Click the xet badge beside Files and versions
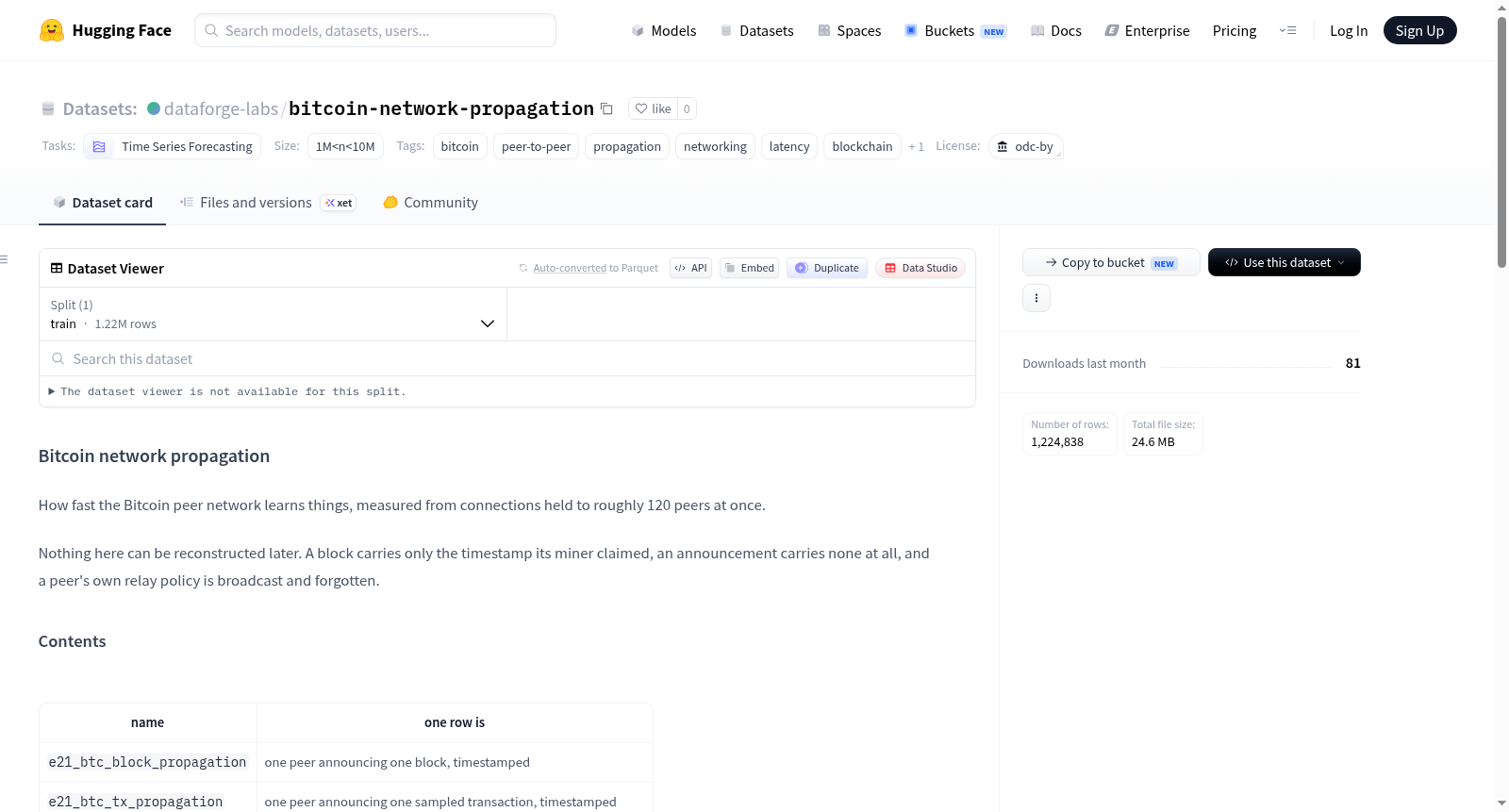 click(339, 203)
